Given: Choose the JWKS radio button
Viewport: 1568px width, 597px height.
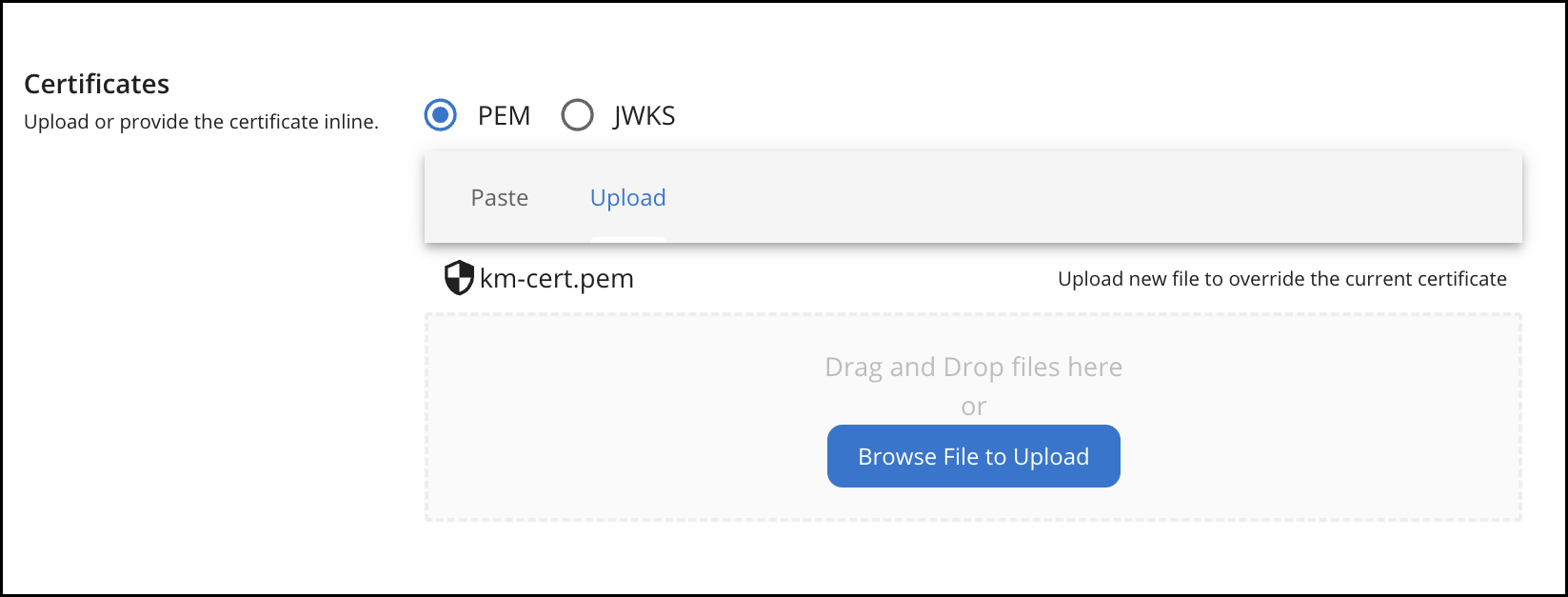Looking at the screenshot, I should coord(577,115).
